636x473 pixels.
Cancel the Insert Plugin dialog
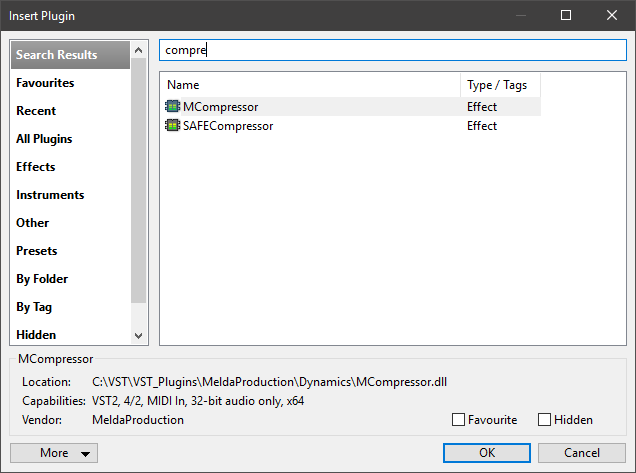click(x=582, y=453)
